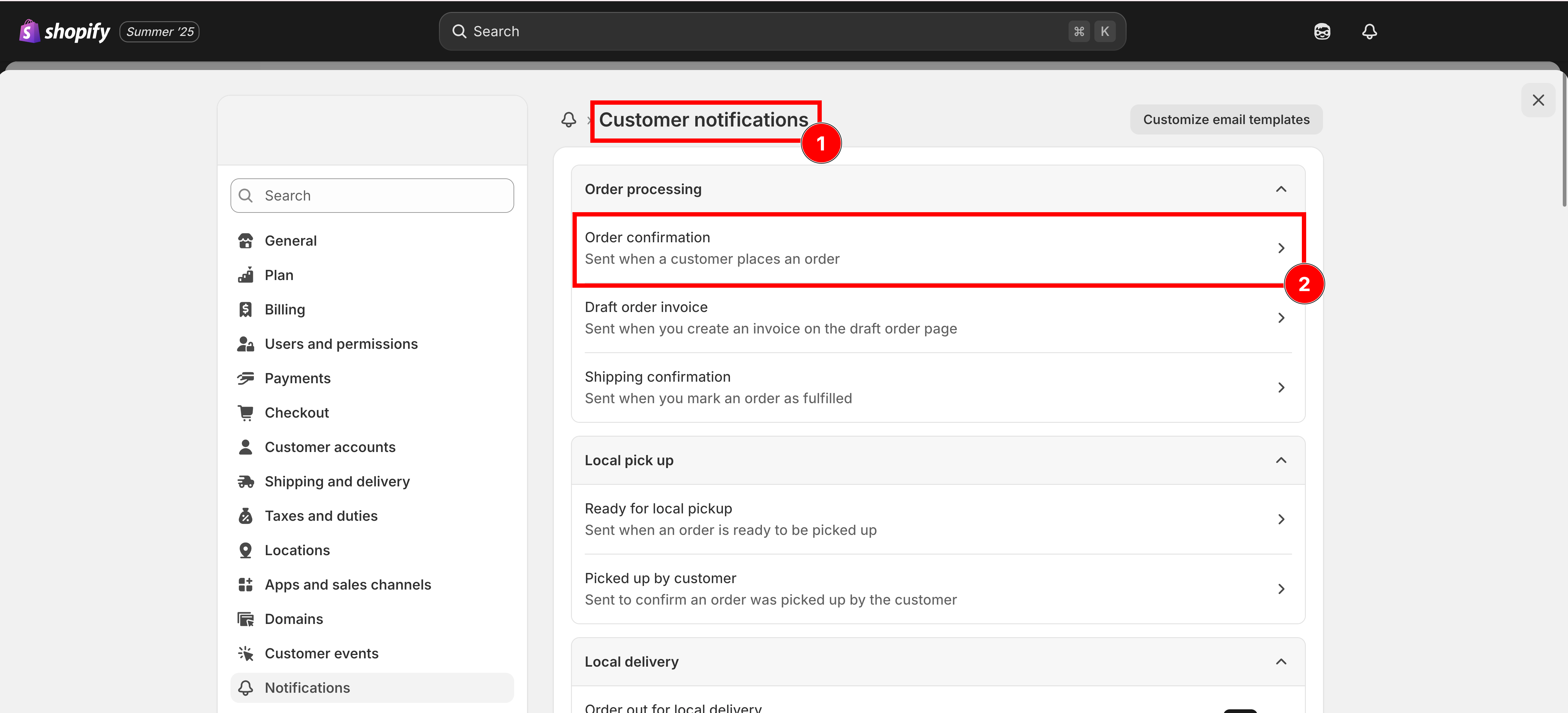Open the Sidekick assistant icon in the top bar

click(x=1322, y=31)
